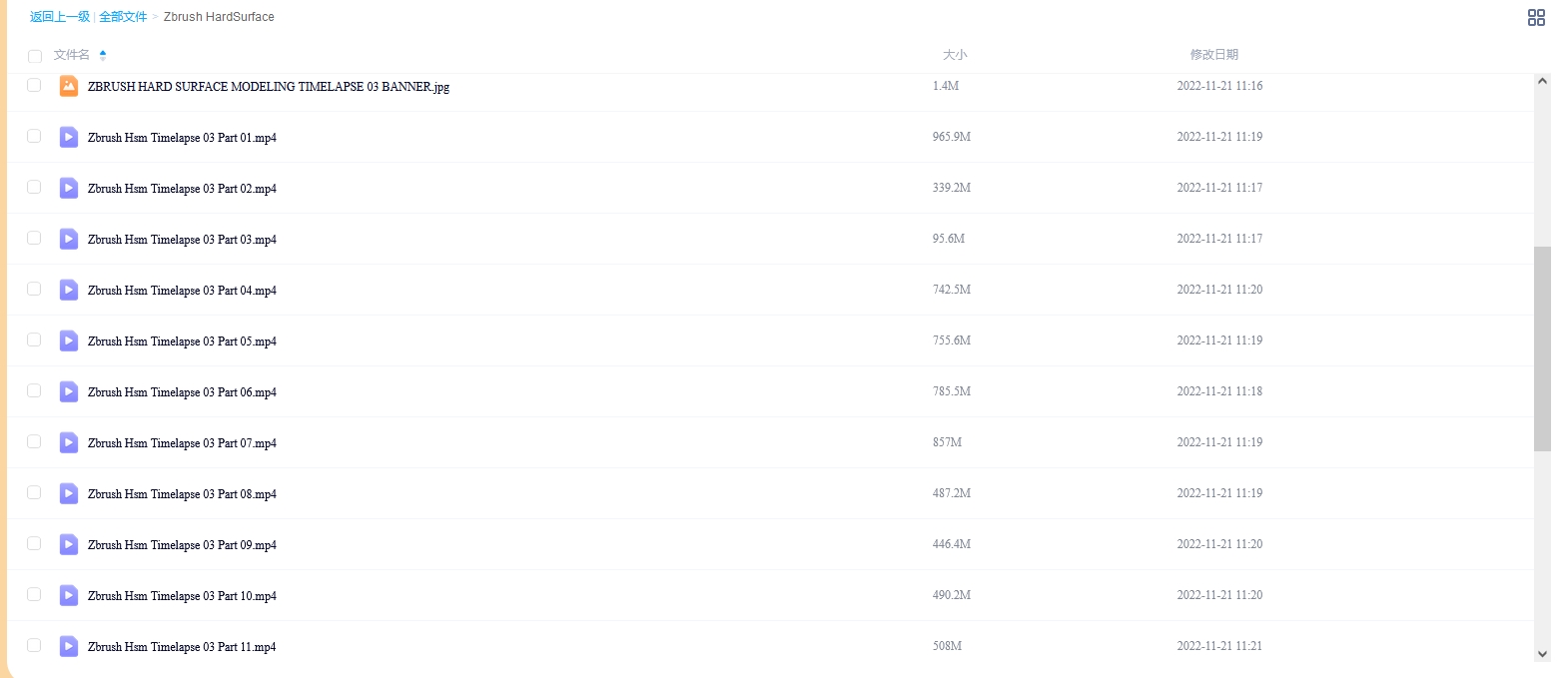Sort files by 修改日期 column header
The height and width of the screenshot is (678, 1568).
[1213, 55]
